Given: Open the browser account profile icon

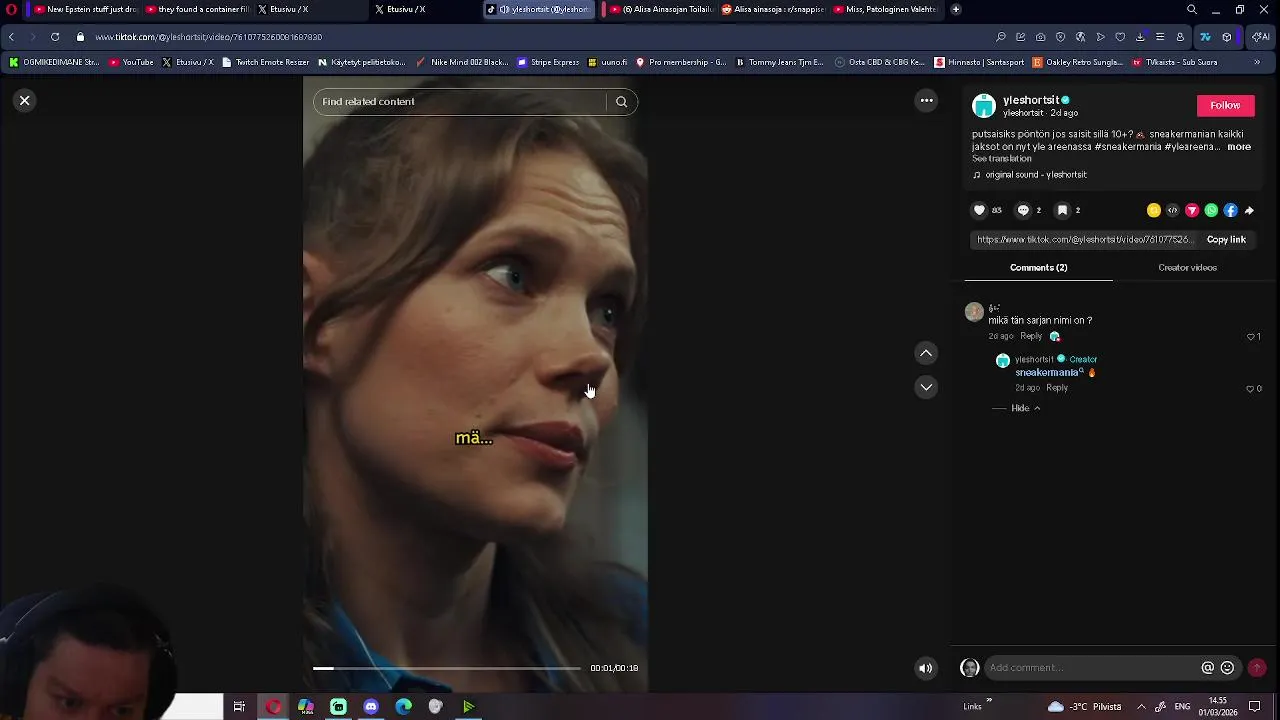Looking at the screenshot, I should click(1180, 37).
